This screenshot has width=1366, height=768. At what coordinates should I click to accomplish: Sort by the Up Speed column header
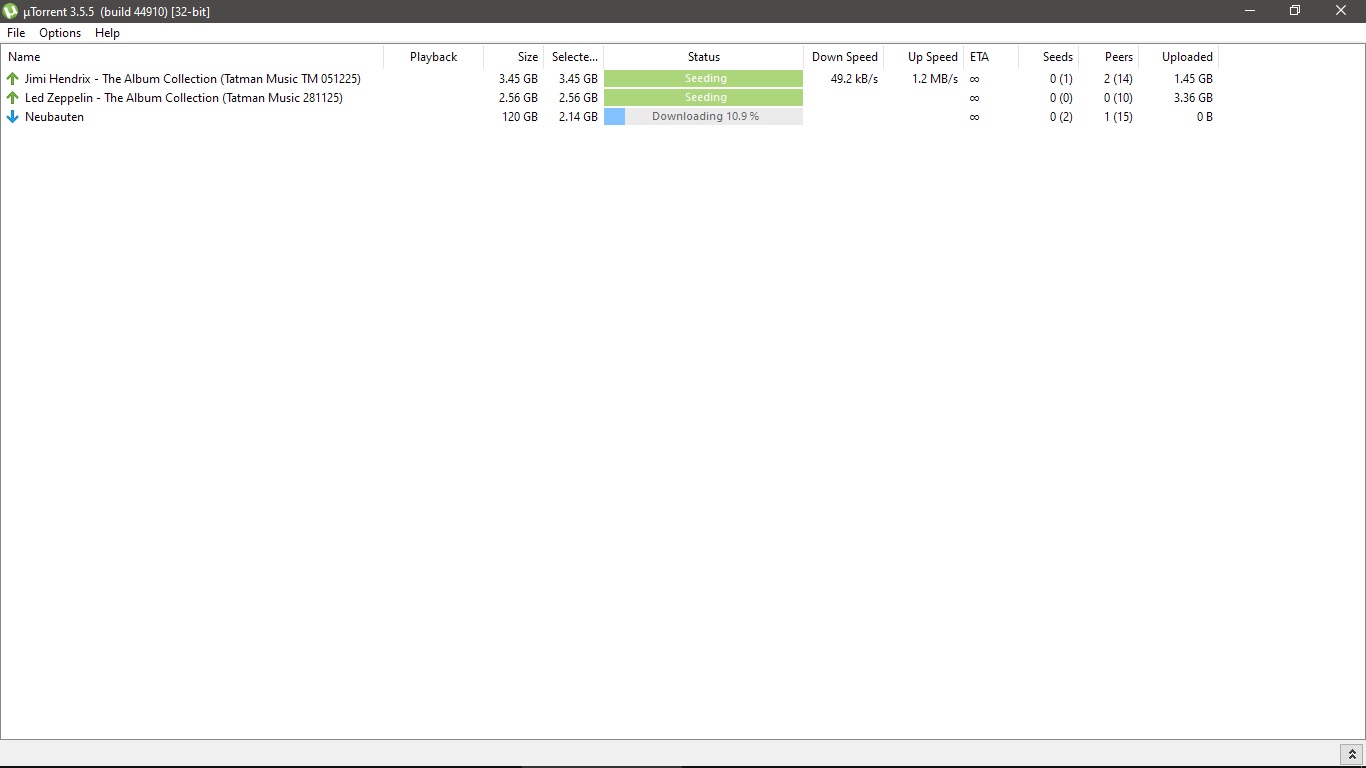(x=923, y=57)
